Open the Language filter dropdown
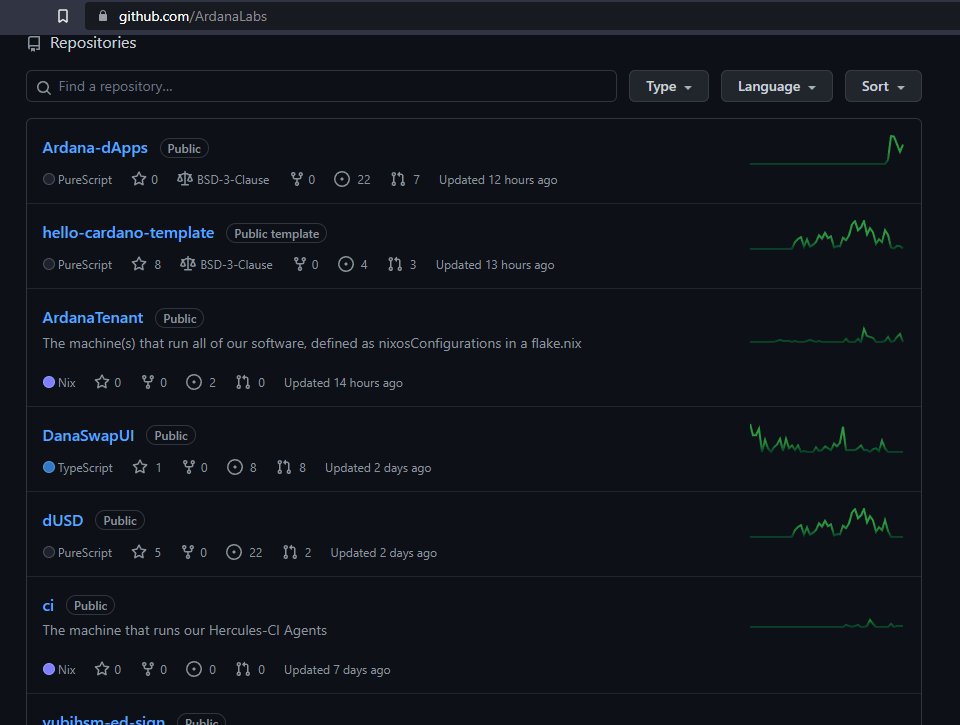Screen dimensions: 960x725 [x=776, y=86]
